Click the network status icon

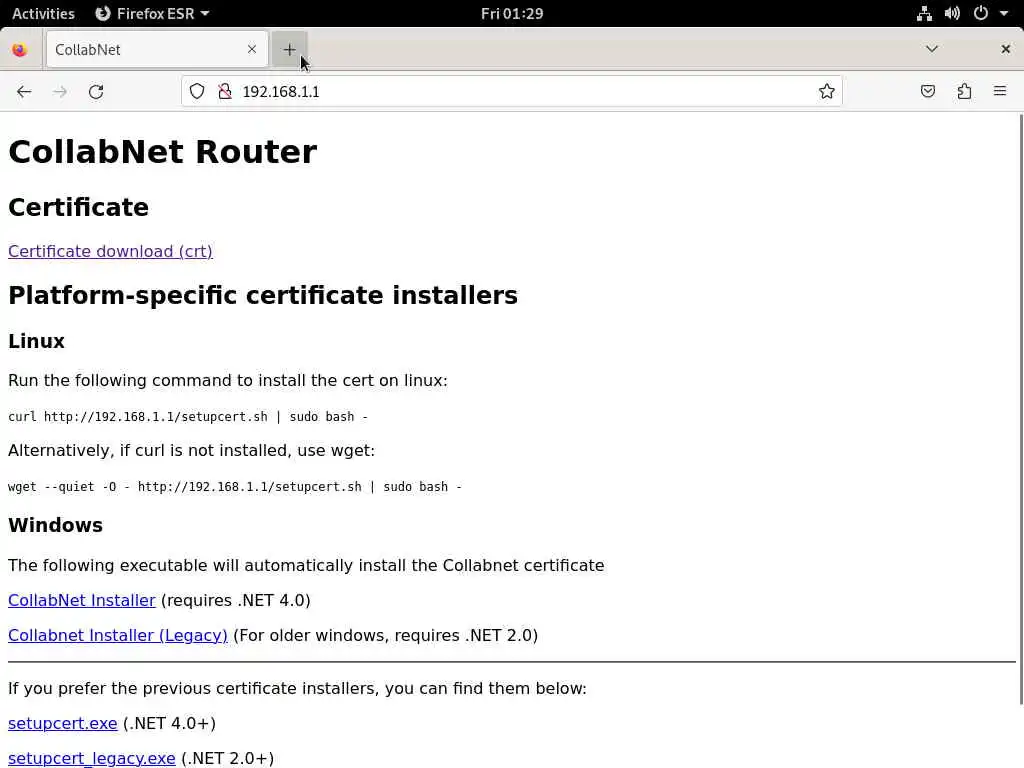pyautogui.click(x=924, y=13)
